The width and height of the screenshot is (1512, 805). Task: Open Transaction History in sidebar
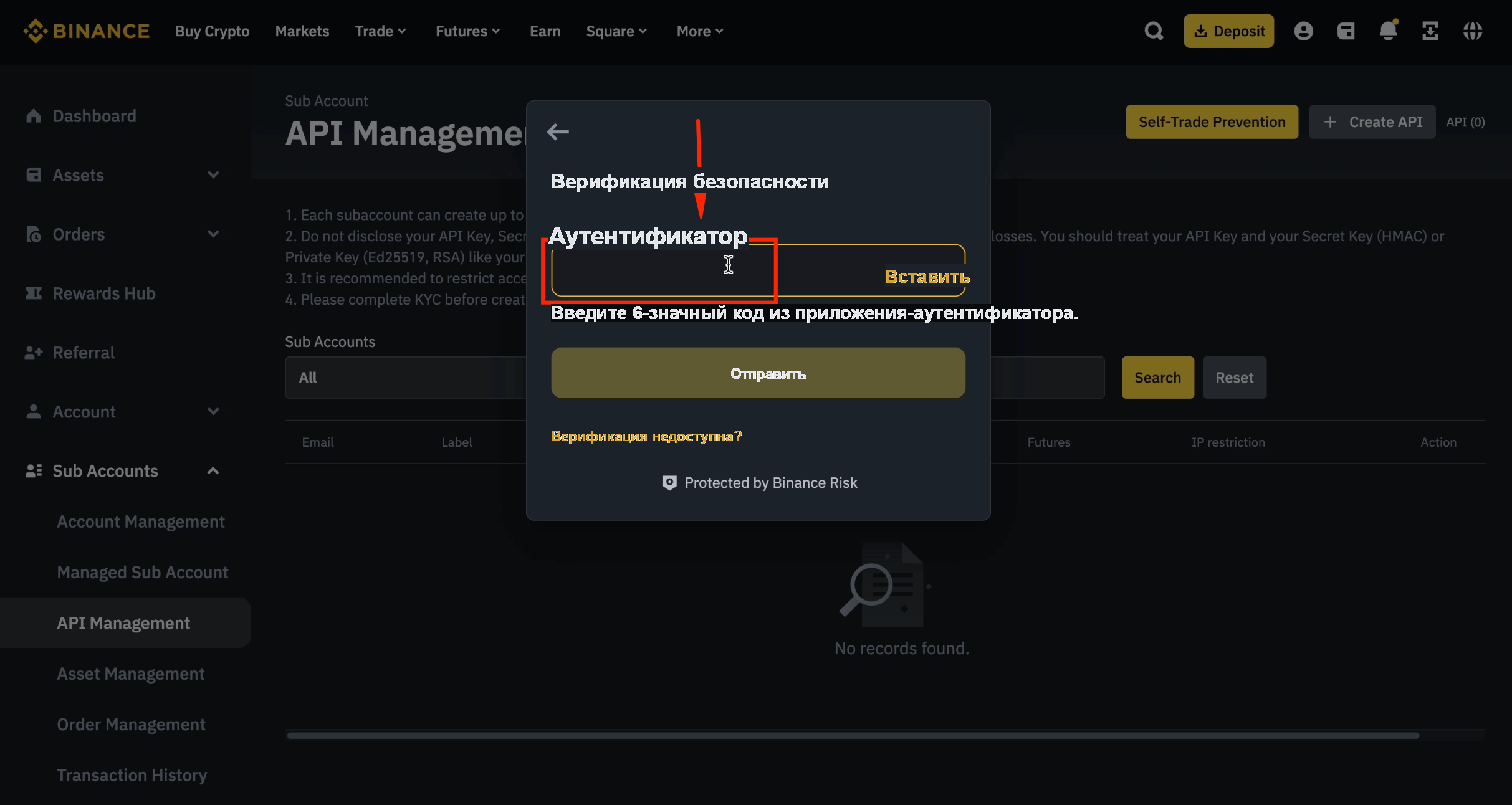(x=132, y=775)
